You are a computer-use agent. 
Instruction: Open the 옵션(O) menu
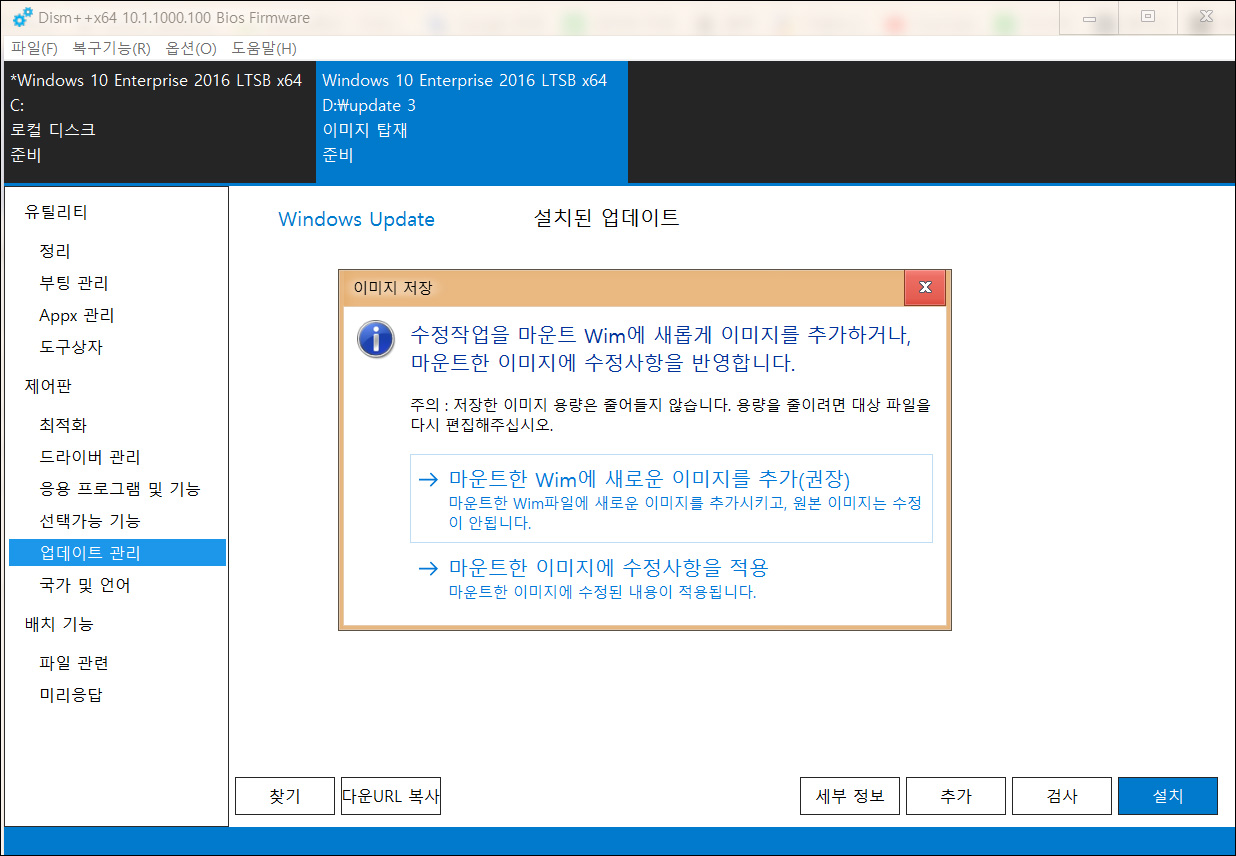click(x=191, y=48)
